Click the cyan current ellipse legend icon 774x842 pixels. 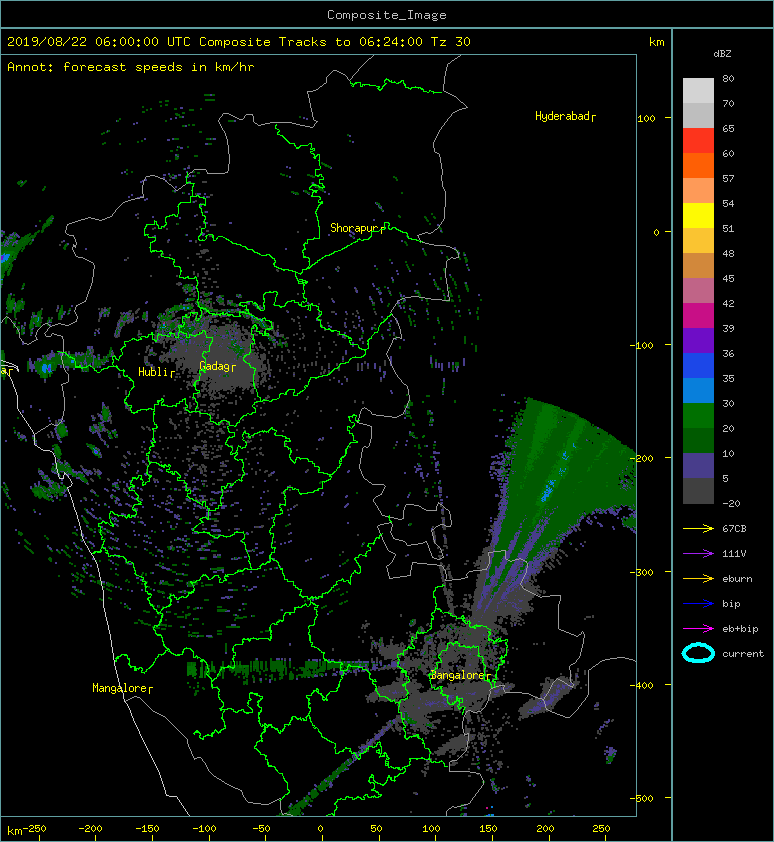pyautogui.click(x=698, y=654)
